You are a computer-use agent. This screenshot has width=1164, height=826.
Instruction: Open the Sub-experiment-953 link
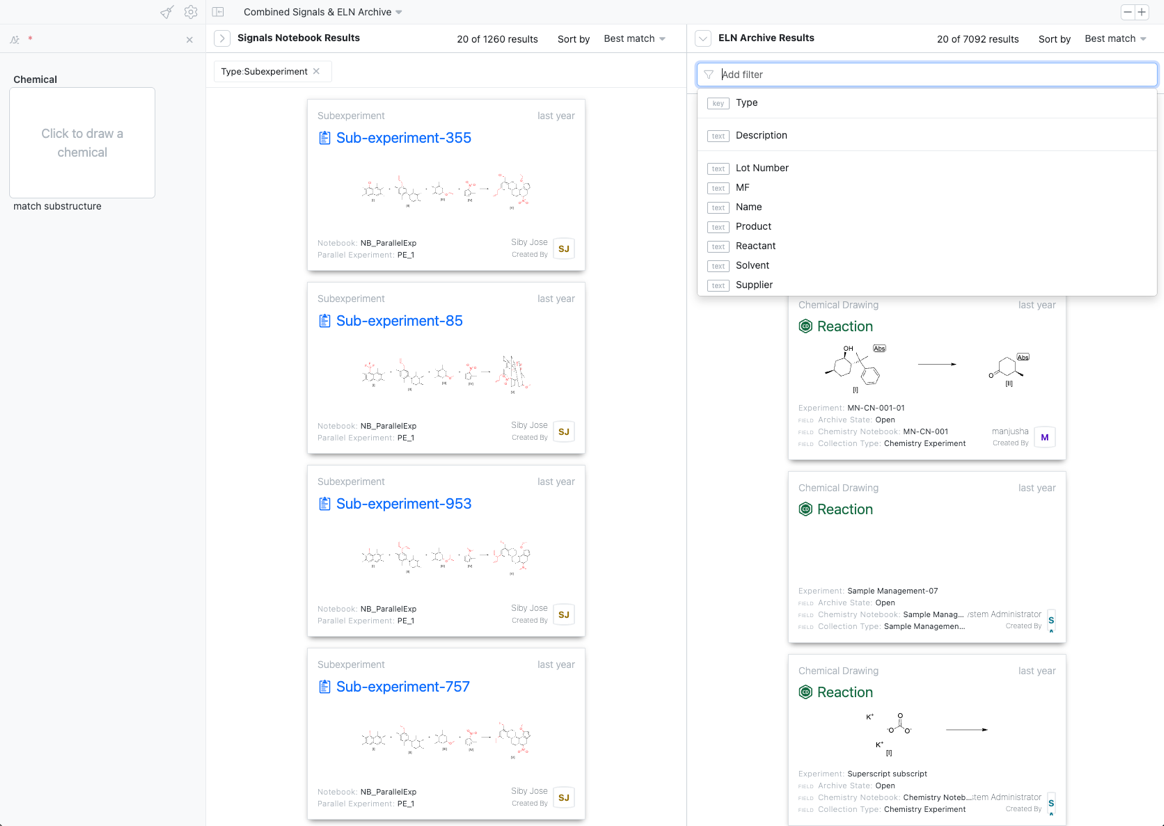[403, 504]
